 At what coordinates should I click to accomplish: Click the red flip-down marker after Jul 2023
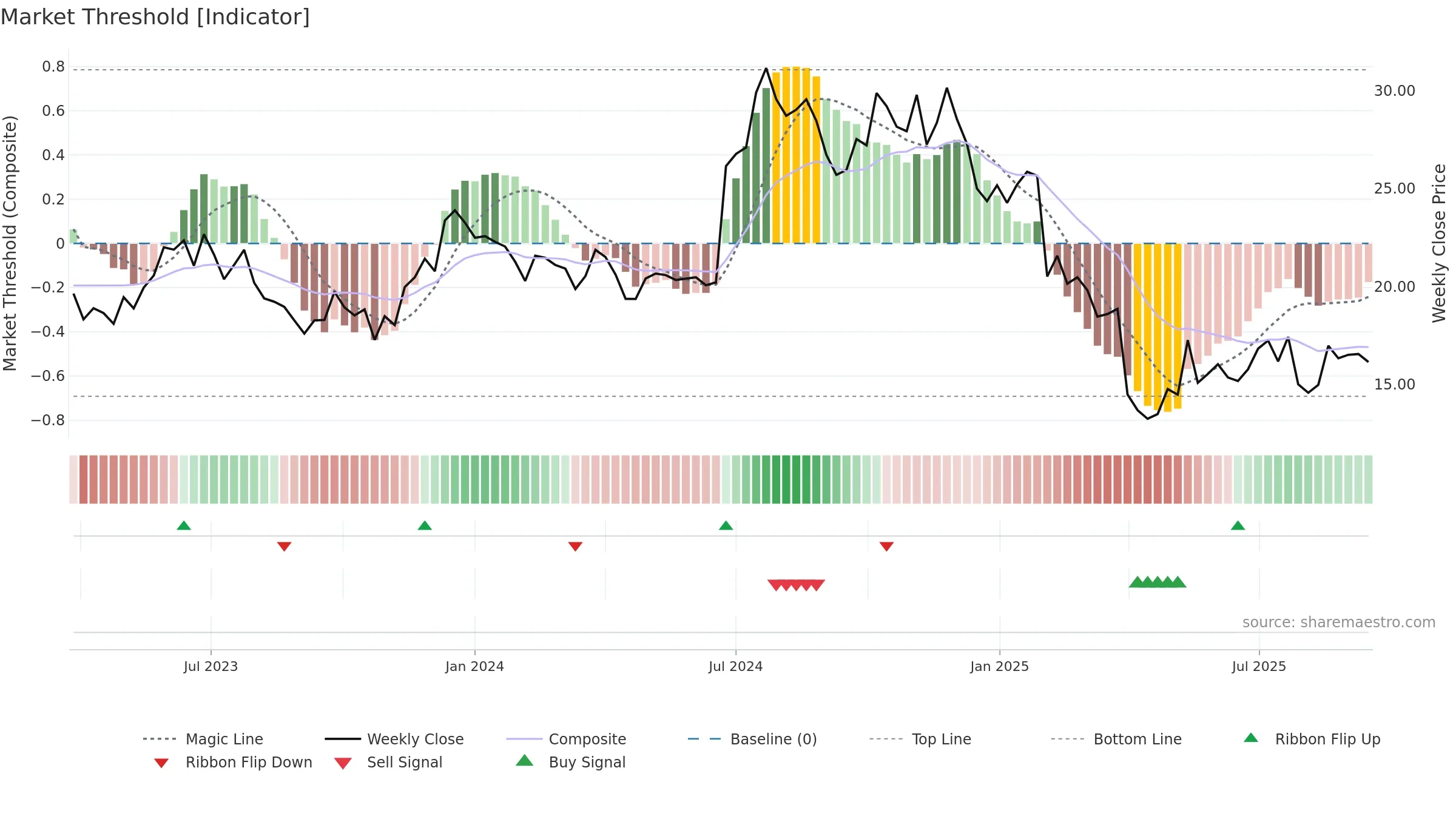click(284, 547)
